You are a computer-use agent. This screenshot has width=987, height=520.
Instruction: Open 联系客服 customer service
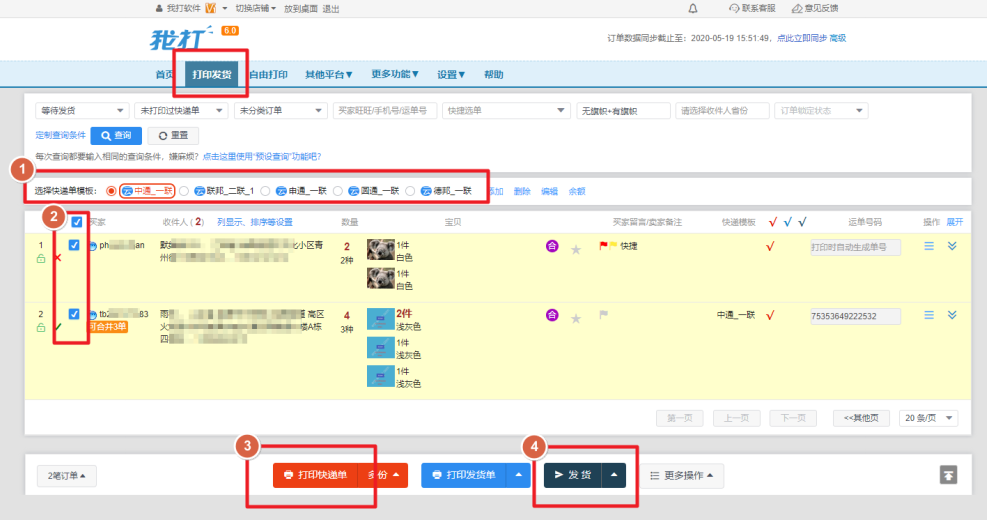point(752,8)
